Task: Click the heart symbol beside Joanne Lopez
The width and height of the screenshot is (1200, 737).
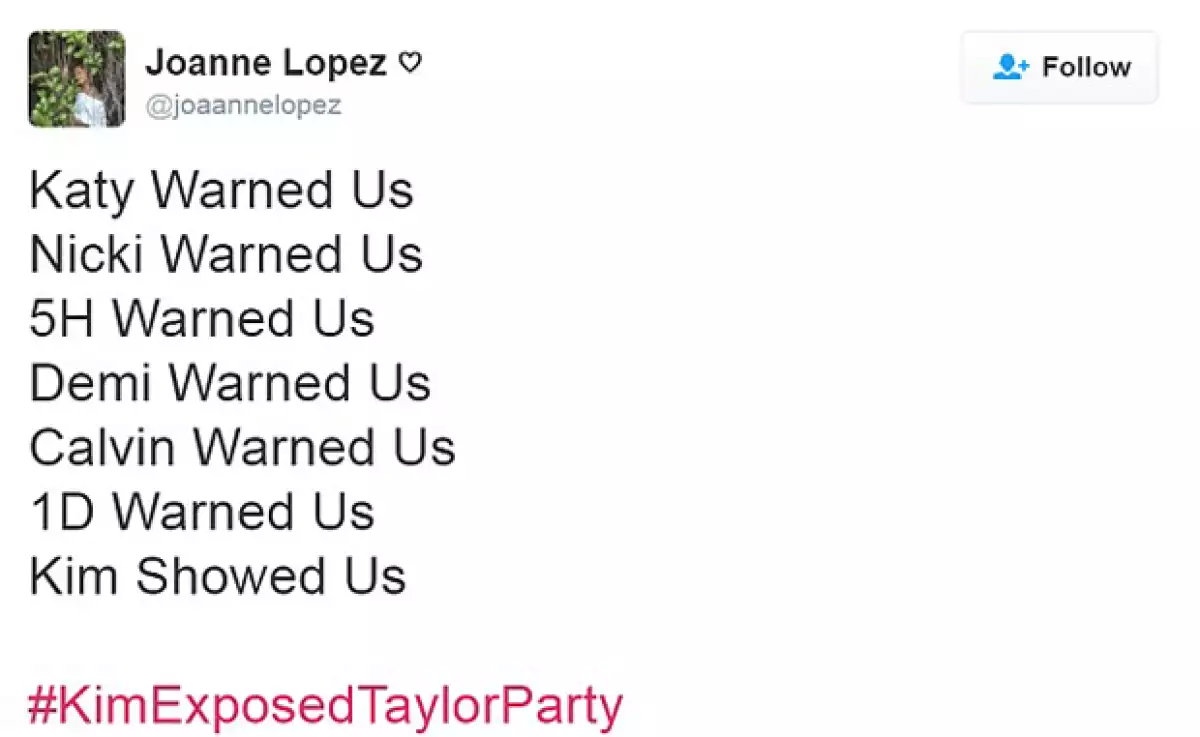Action: coord(410,63)
